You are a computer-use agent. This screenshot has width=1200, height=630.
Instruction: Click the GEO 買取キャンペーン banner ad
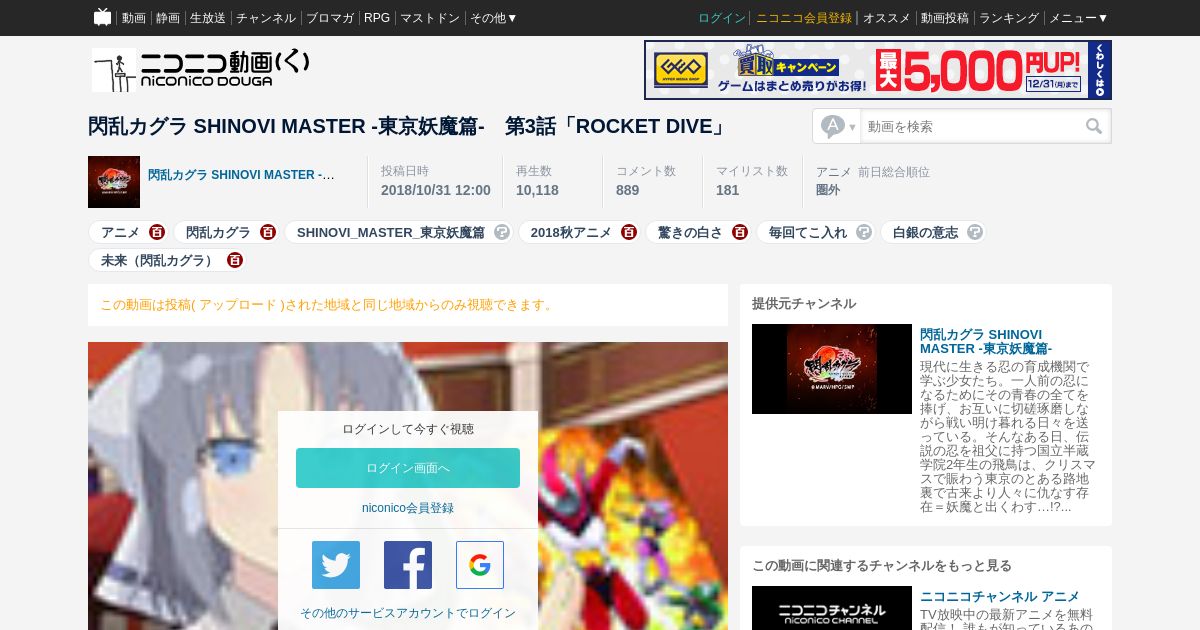pos(878,70)
